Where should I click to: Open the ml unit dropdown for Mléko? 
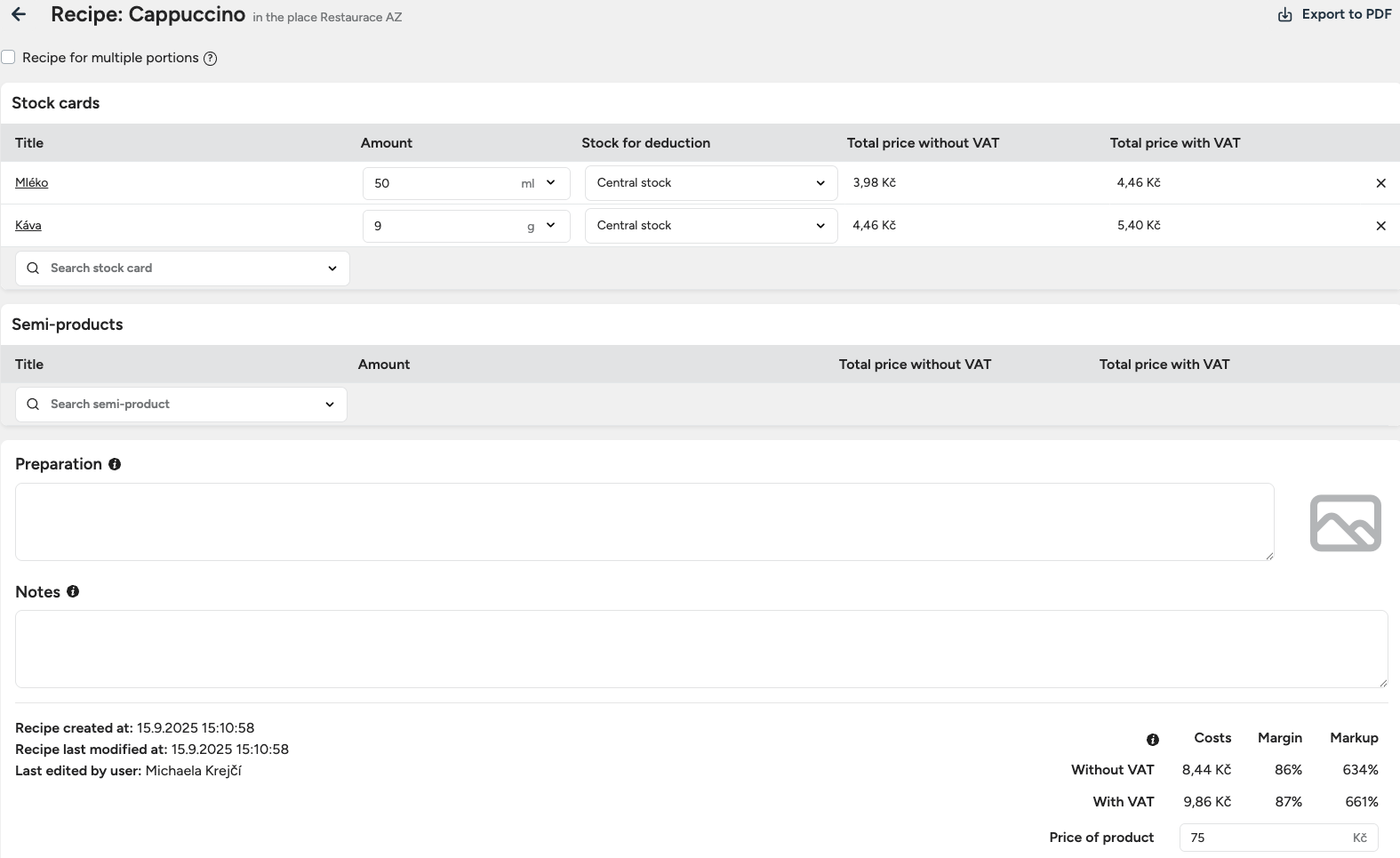[540, 183]
